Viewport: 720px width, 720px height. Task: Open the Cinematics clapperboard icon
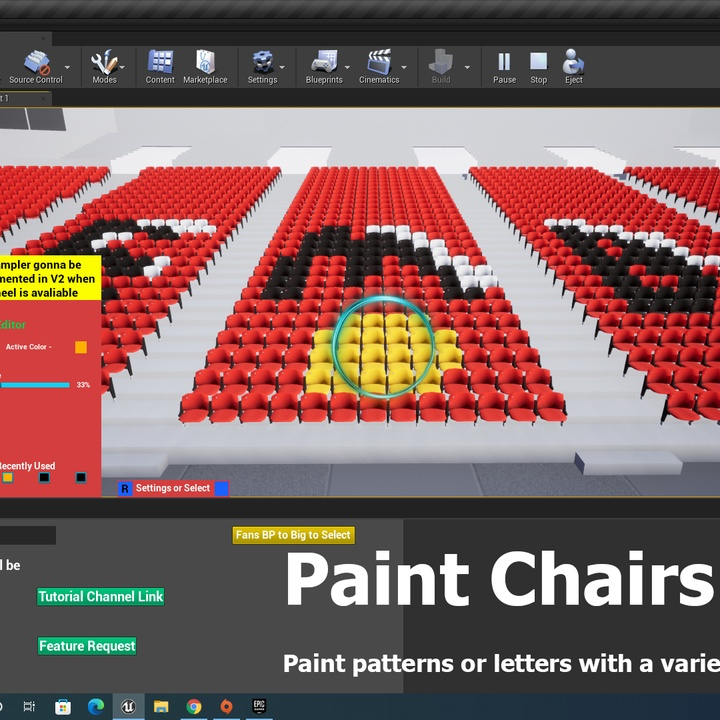click(x=379, y=67)
